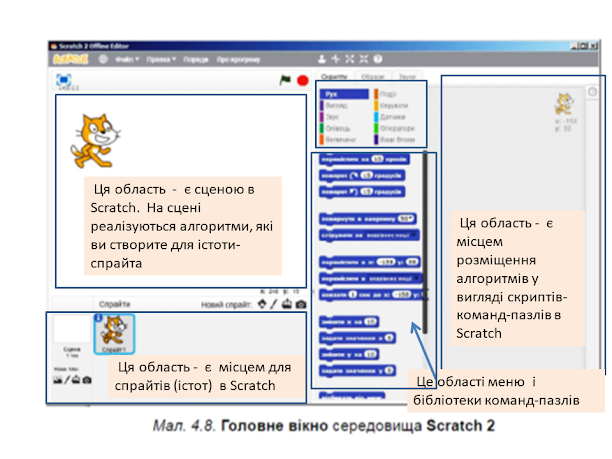This screenshot has width=612, height=459.
Task: Select the Величини block category
Action: pos(338,140)
